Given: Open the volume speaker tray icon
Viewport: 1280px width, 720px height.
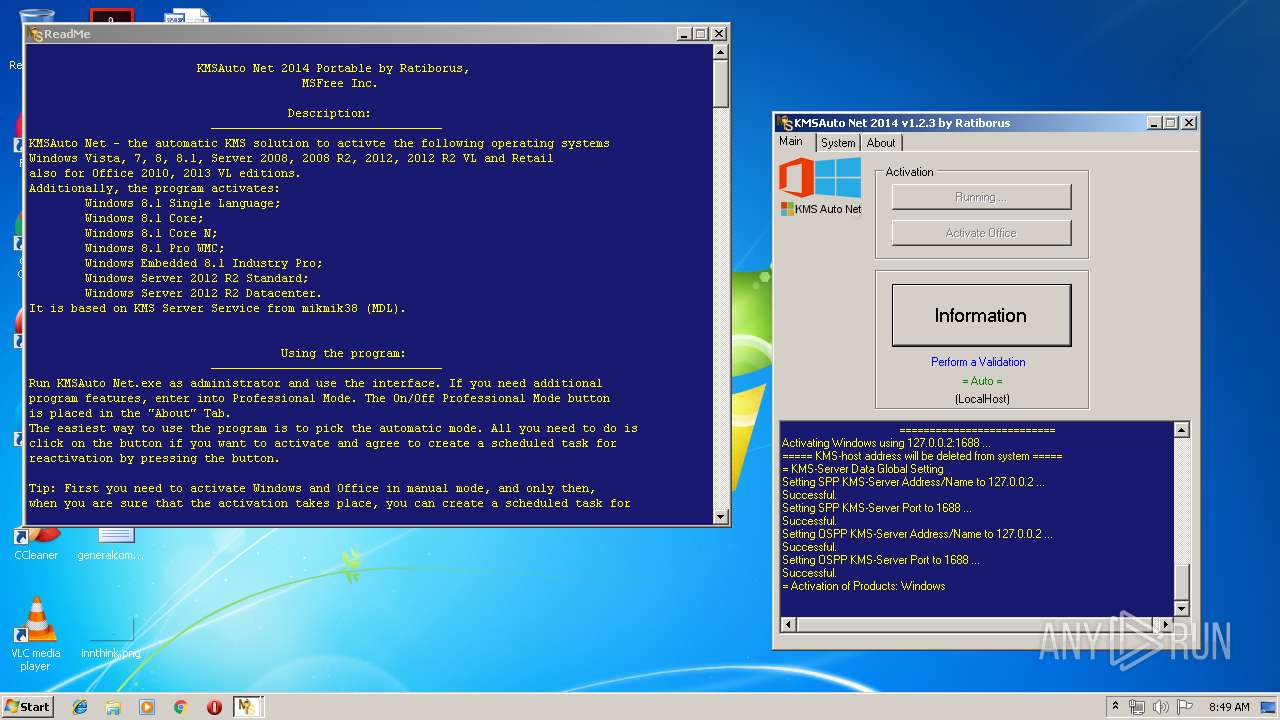Looking at the screenshot, I should pos(1161,707).
